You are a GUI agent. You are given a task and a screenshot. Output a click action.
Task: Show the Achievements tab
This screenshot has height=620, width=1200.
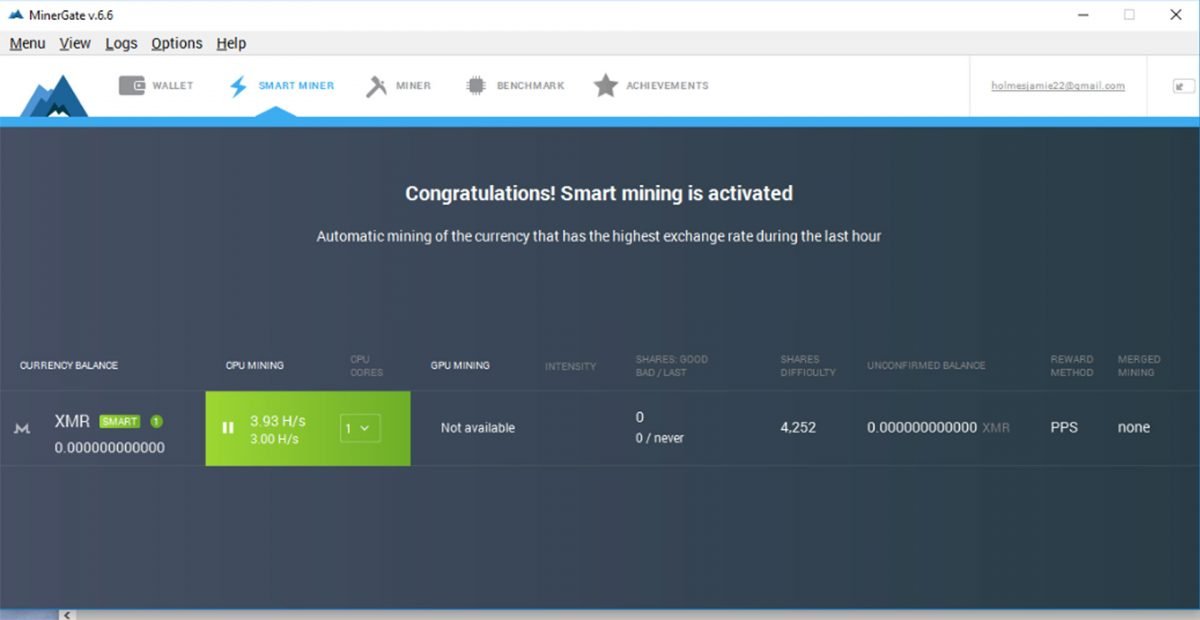651,86
